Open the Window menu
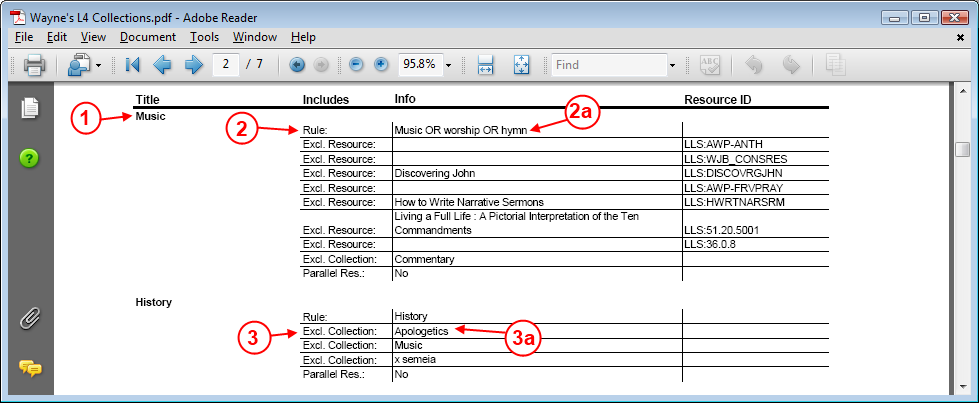The image size is (979, 403). point(255,37)
